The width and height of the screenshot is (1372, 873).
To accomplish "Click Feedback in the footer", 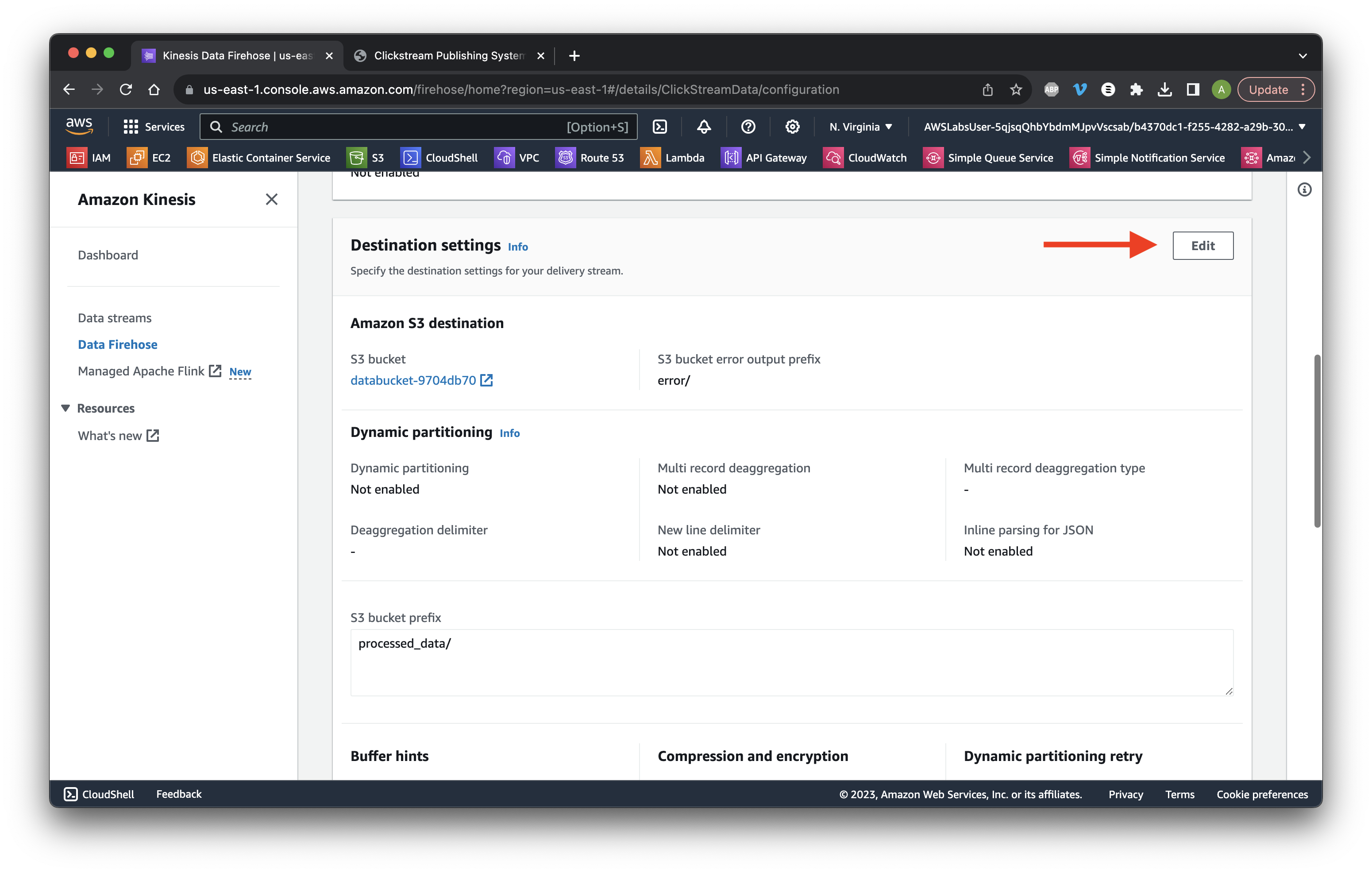I will tap(179, 794).
